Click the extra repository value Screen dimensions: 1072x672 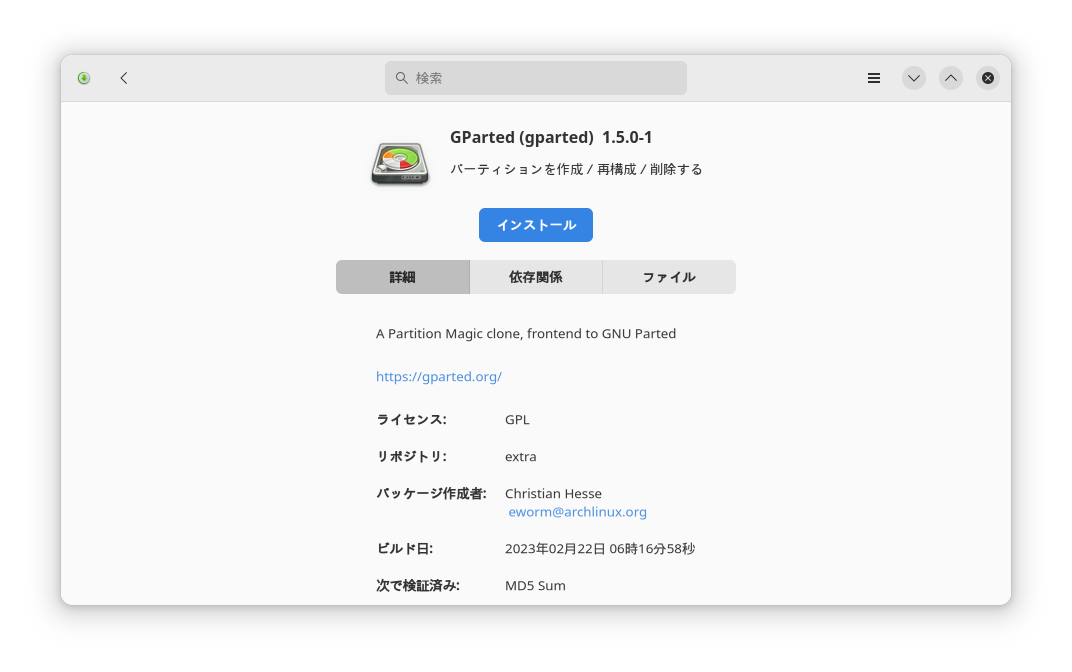tap(520, 457)
